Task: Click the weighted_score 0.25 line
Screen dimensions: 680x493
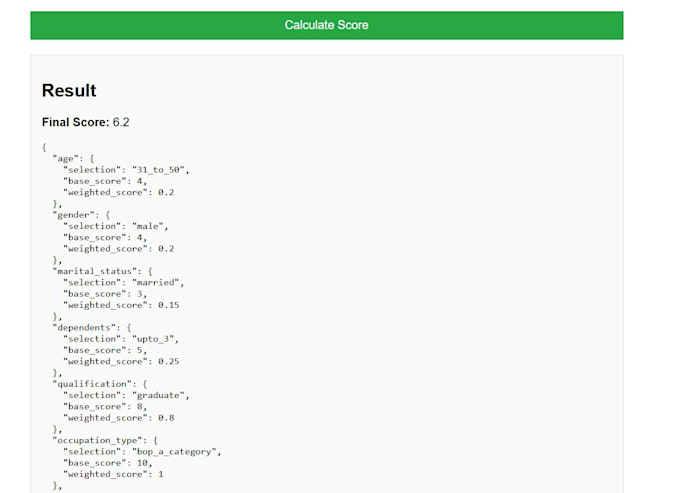Action: [121, 362]
